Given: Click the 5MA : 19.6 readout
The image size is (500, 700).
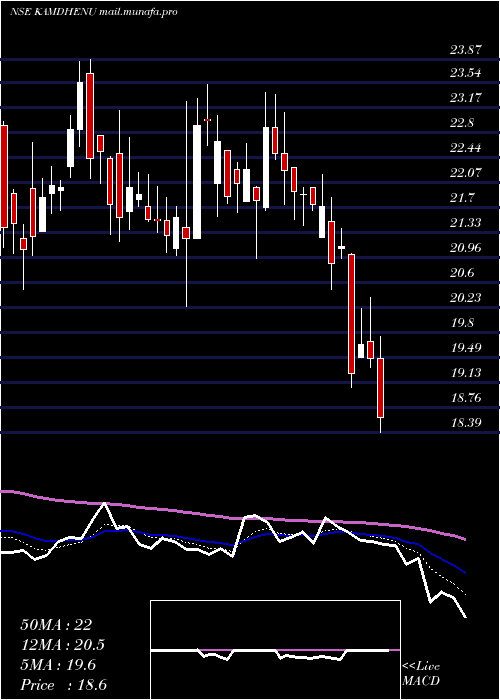Looking at the screenshot, I should point(58,666).
